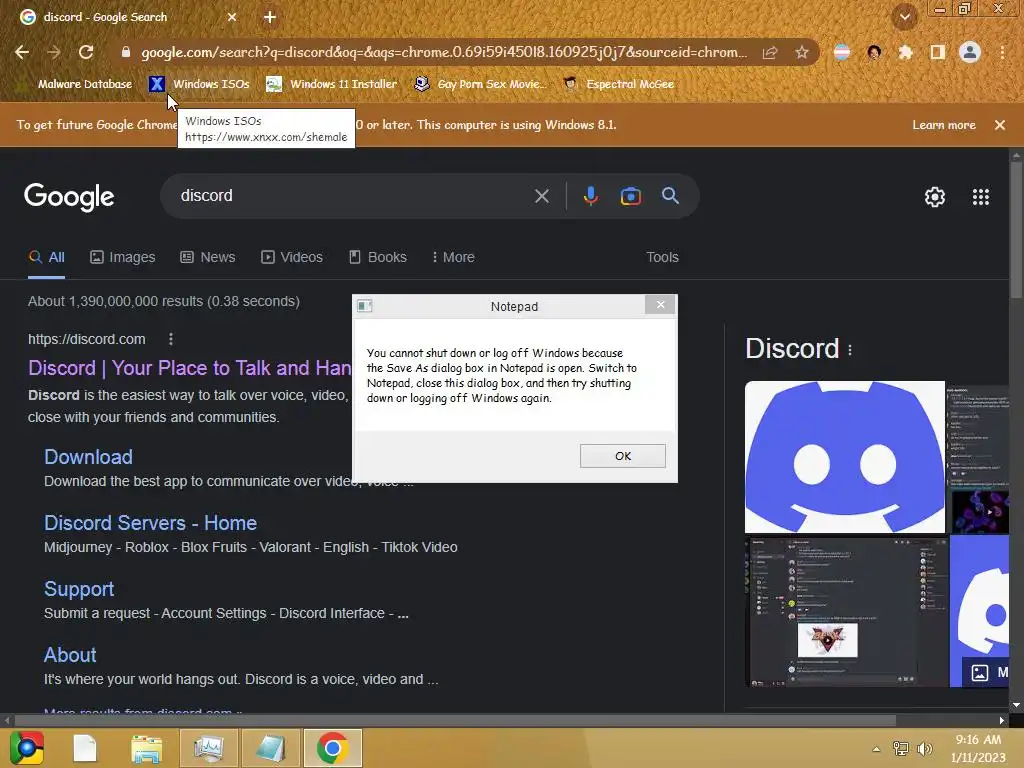1024x768 pixels.
Task: Switch to the Images tab
Action: (x=123, y=257)
